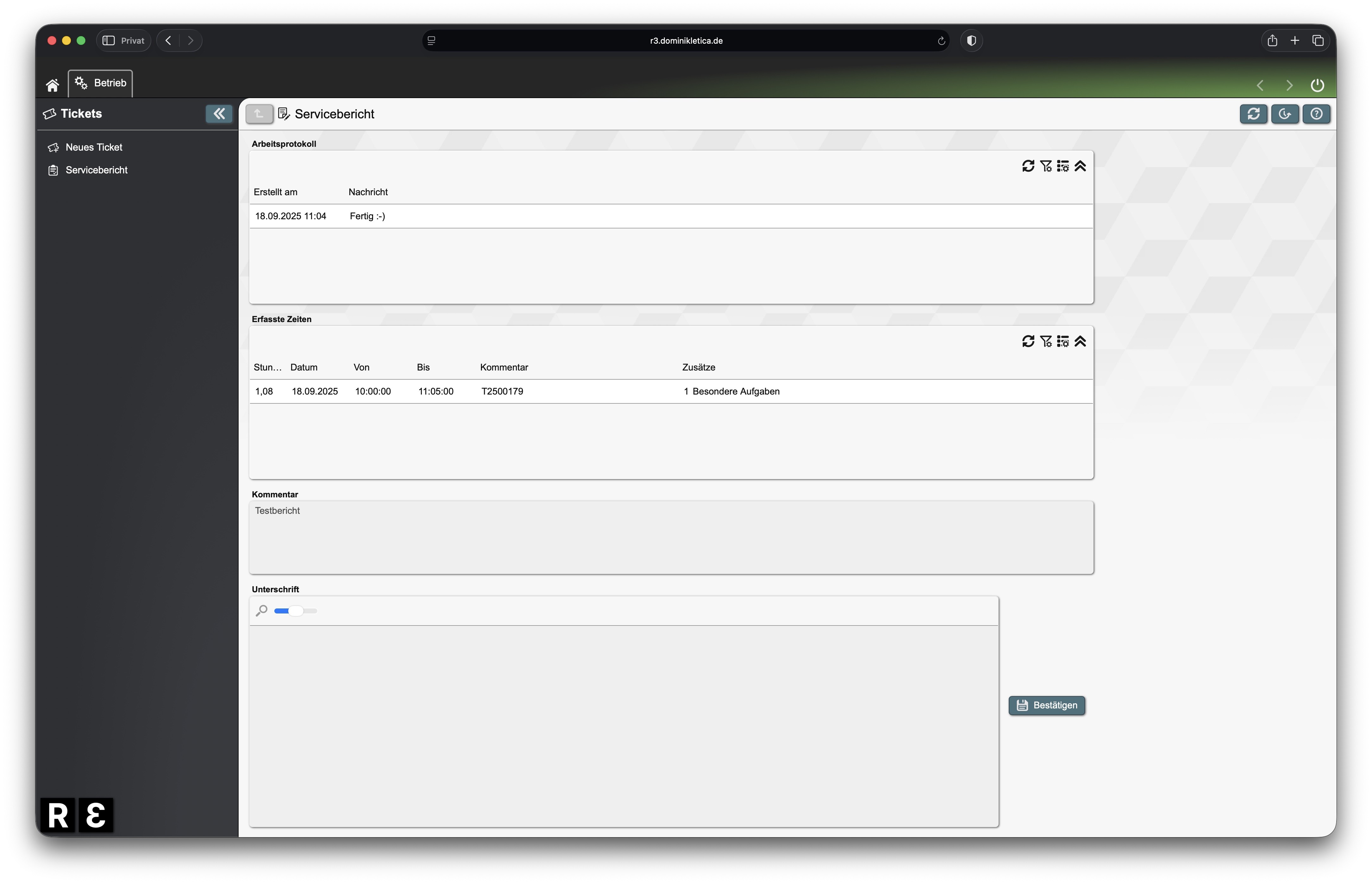Image resolution: width=1372 pixels, height=884 pixels.
Task: Open filter options for Erfasste Zeiten
Action: click(x=1045, y=342)
